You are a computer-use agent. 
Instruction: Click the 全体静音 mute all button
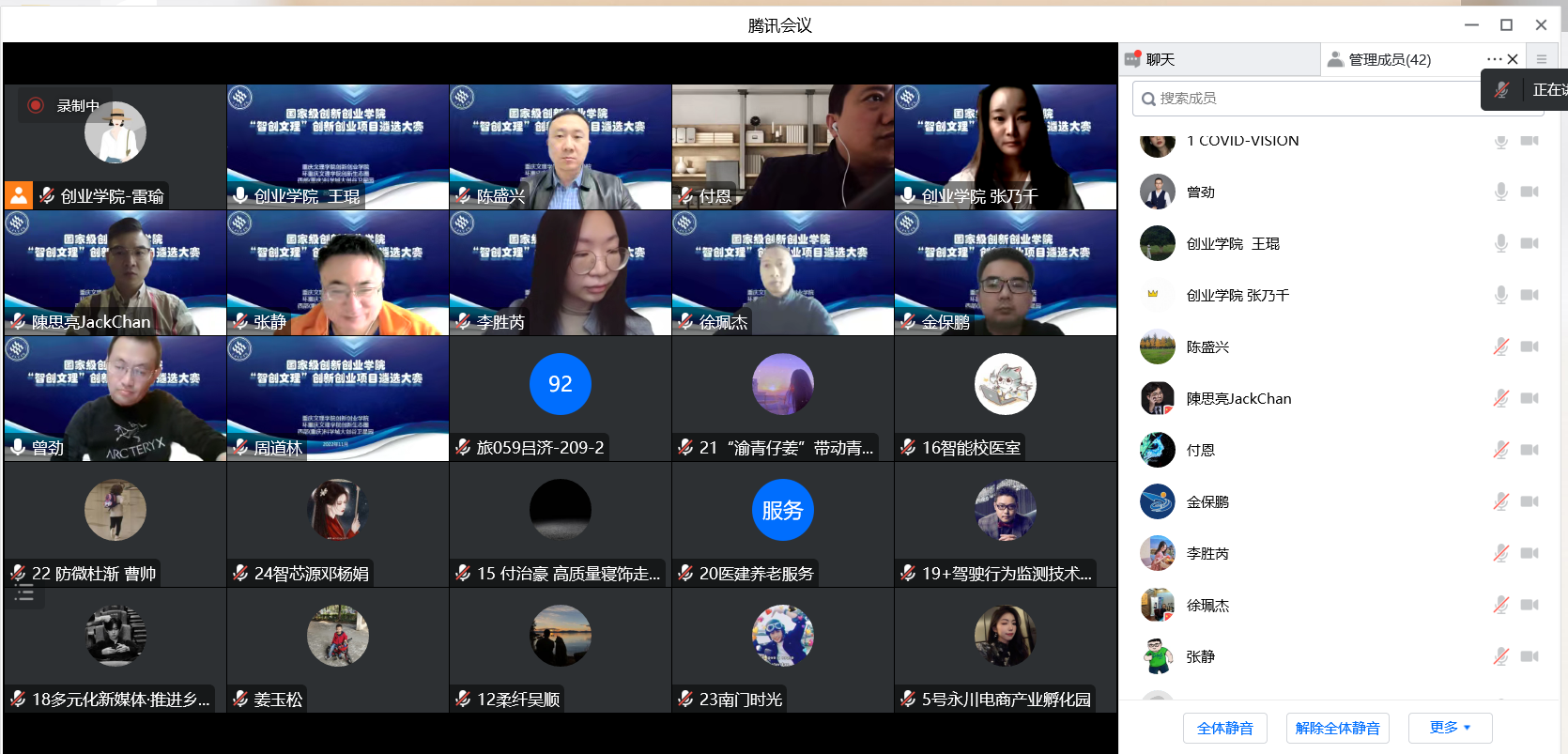pos(1224,728)
